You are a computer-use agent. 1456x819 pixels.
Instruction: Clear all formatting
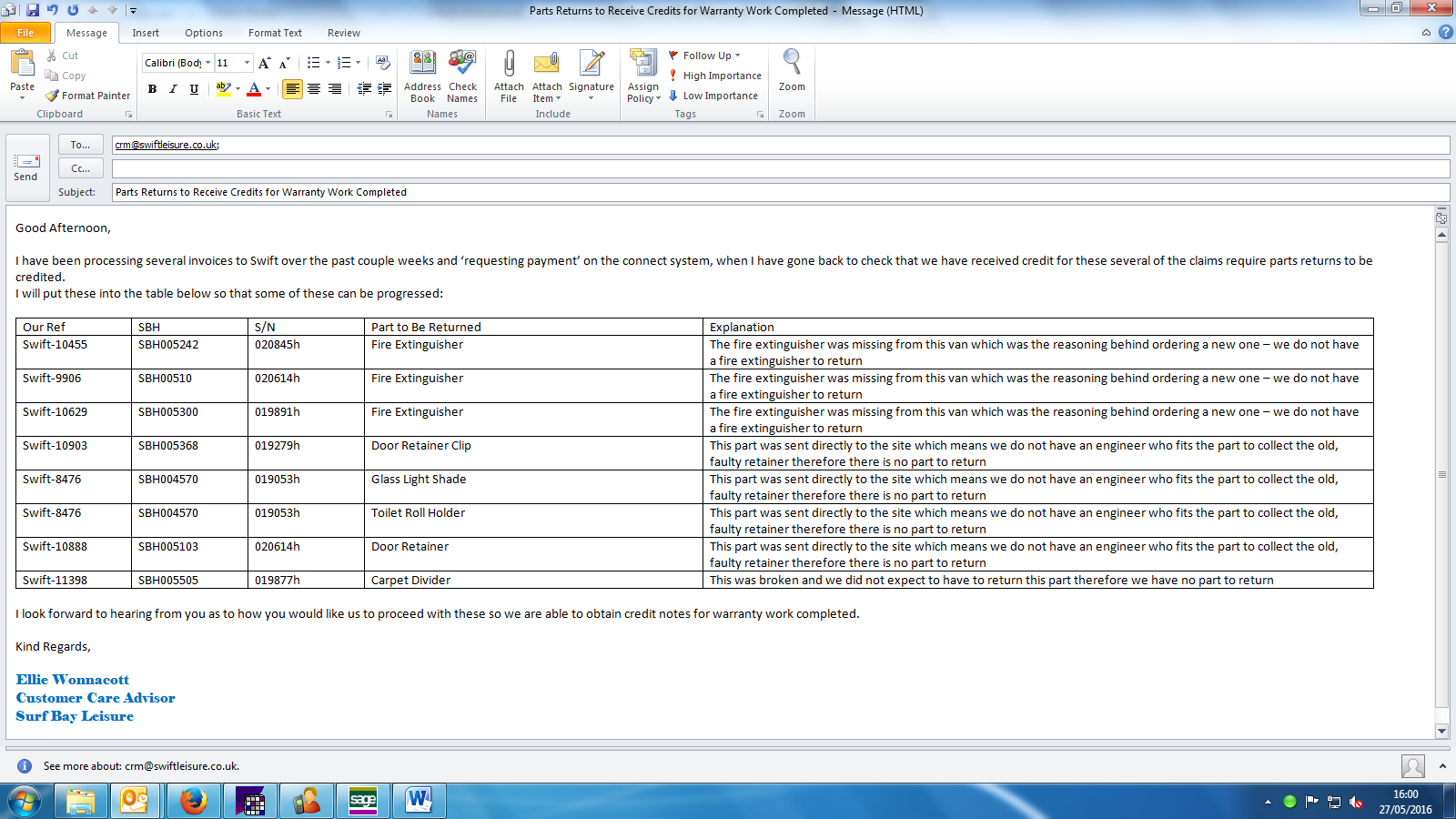point(382,63)
